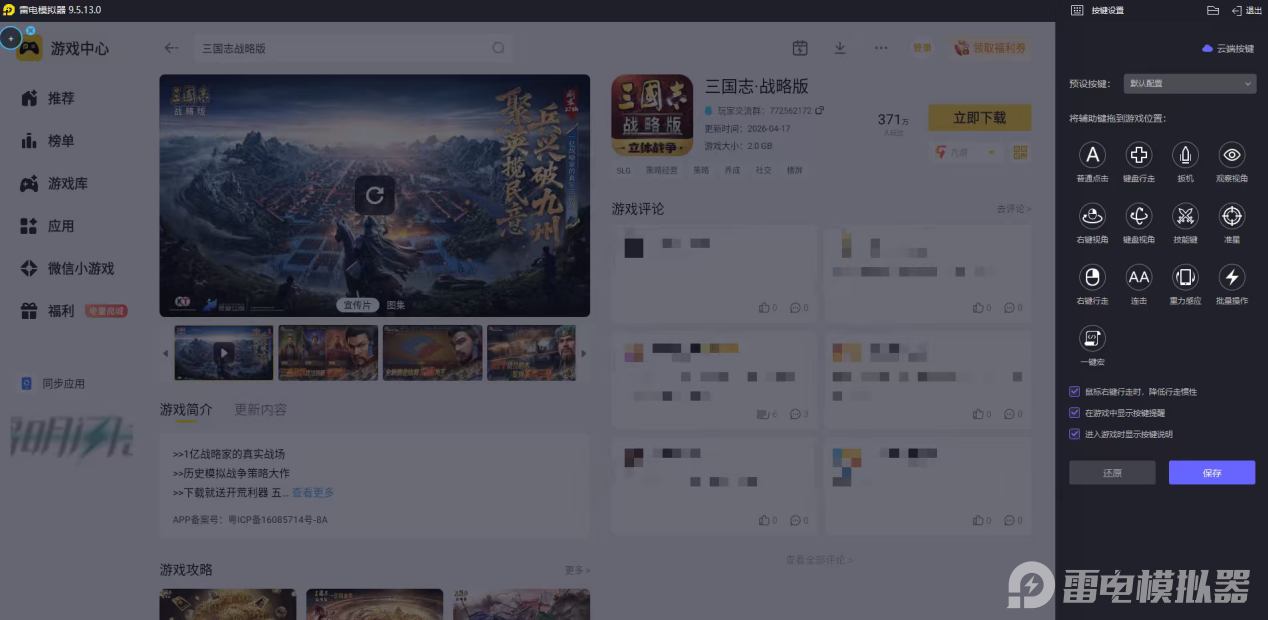The image size is (1268, 620).
Task: Click the SLG tag
Action: pyautogui.click(x=624, y=170)
